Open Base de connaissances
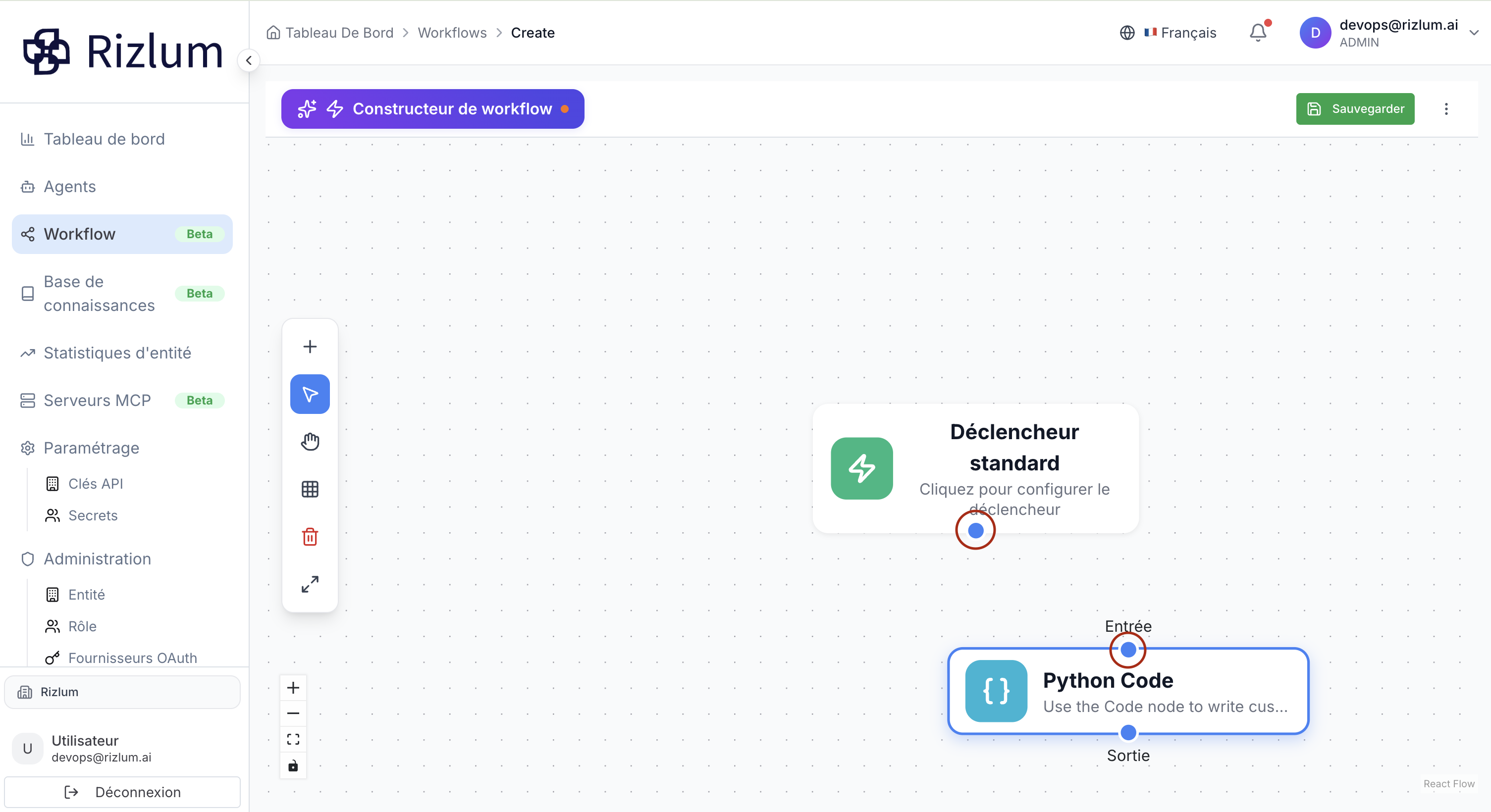The width and height of the screenshot is (1491, 812). [x=122, y=293]
